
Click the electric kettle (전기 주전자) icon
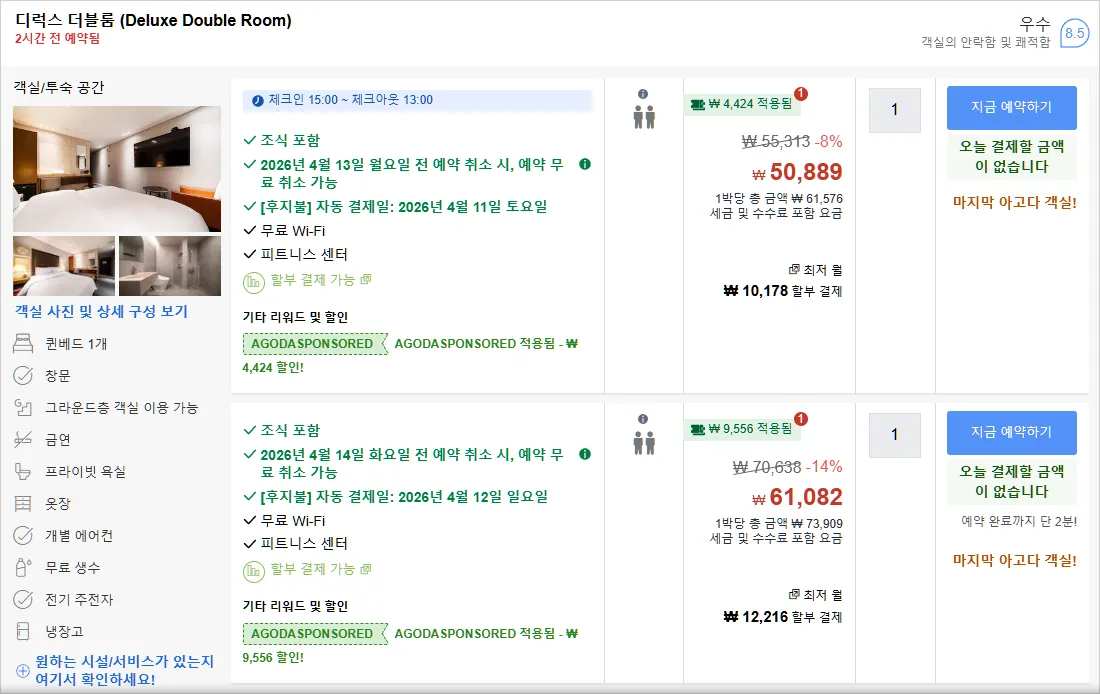pyautogui.click(x=23, y=599)
